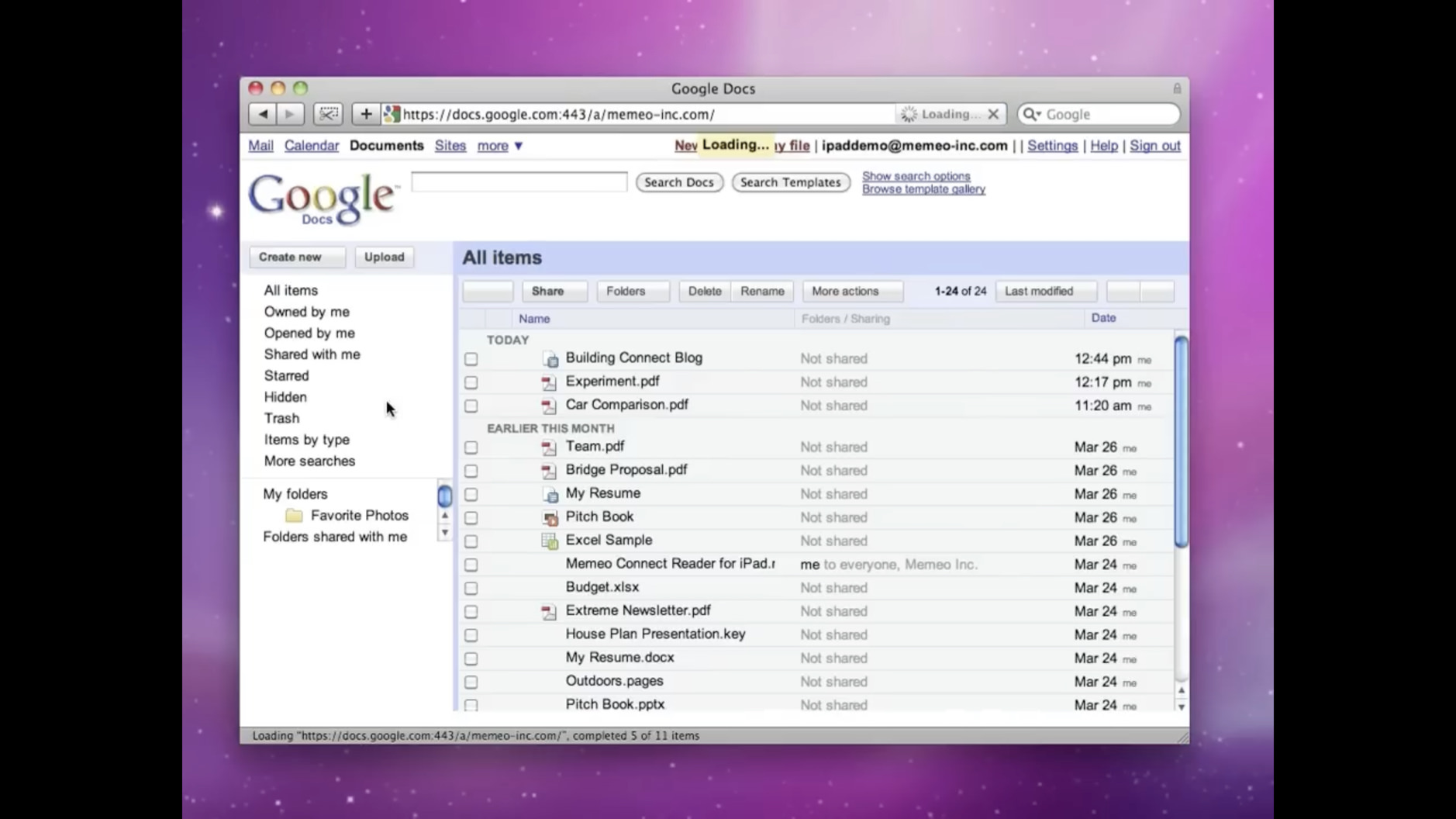Click the Experiment.pdf file icon
Viewport: 1456px width, 819px height.
click(x=548, y=382)
